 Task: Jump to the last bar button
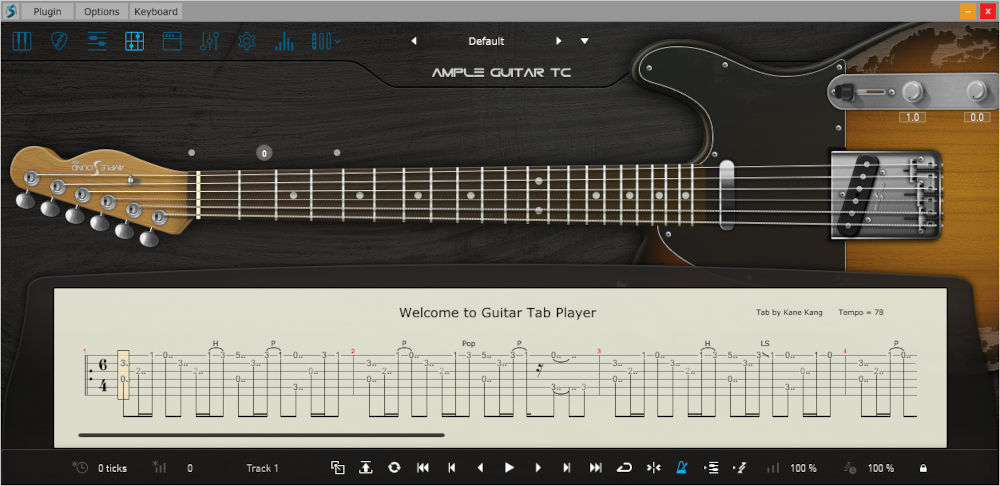coord(596,468)
